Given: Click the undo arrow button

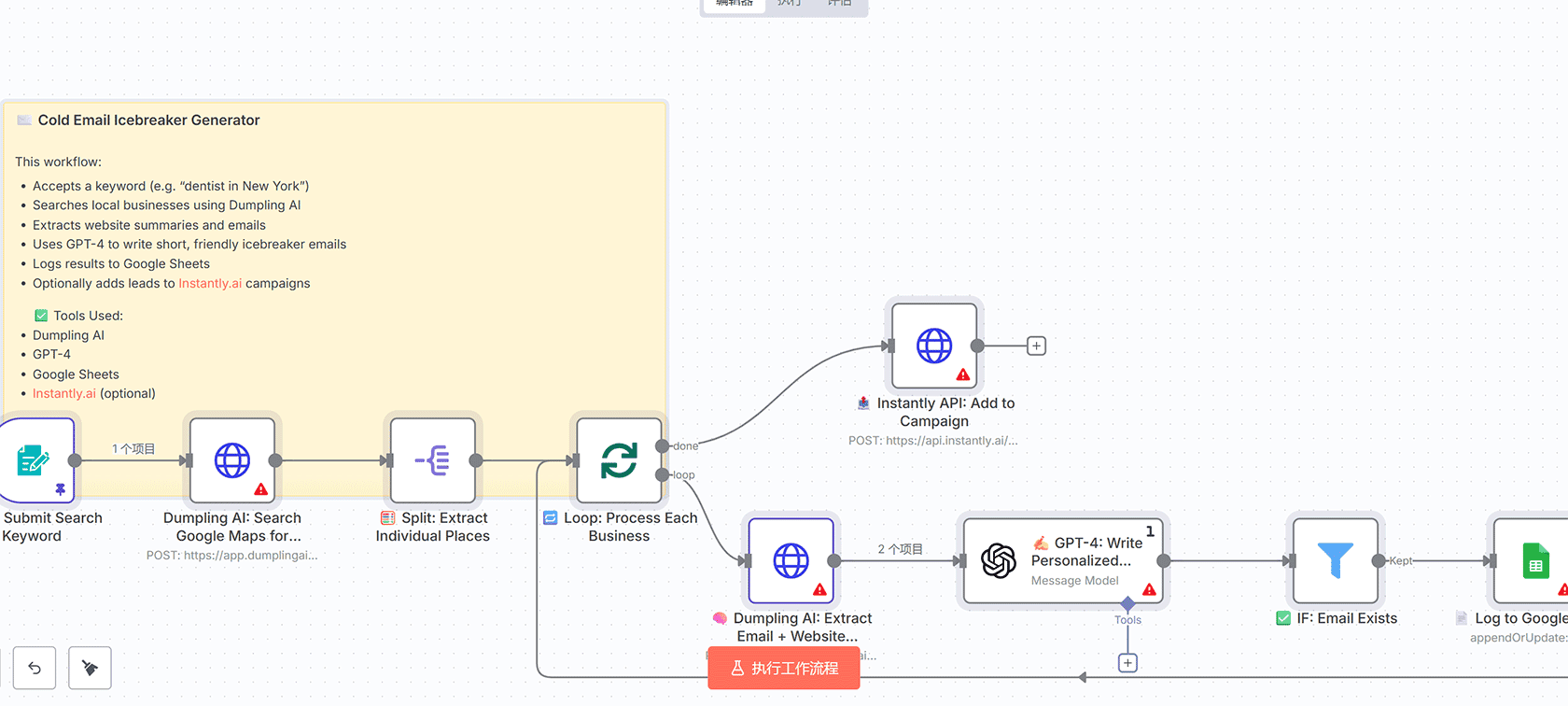Looking at the screenshot, I should 35,668.
